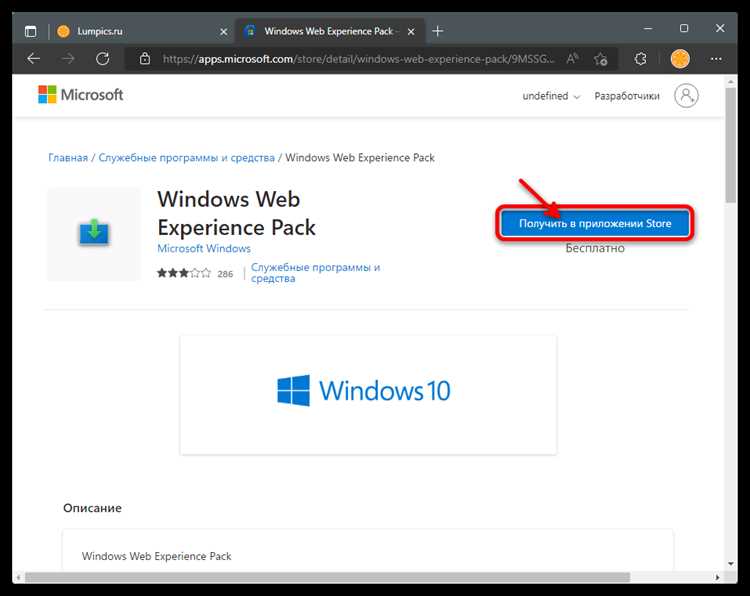Screen dimensions: 750x596
Task: Click the browser forward arrow
Action: tap(68, 59)
